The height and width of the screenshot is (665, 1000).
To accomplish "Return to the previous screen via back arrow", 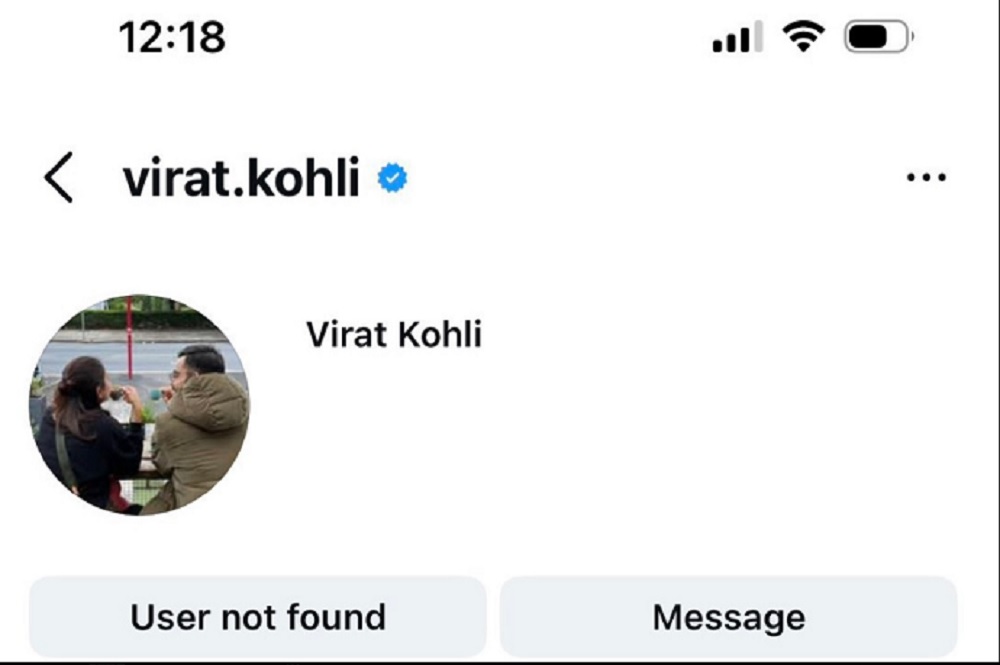I will pyautogui.click(x=59, y=179).
